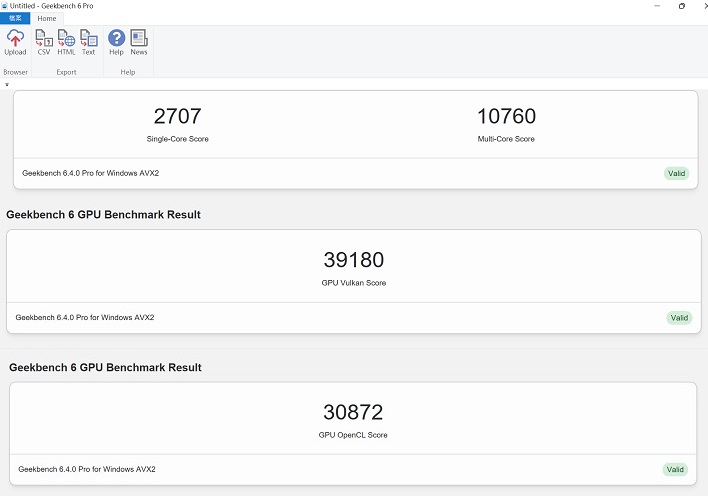Click the version text in OpenCL result card
The height and width of the screenshot is (496, 708).
(87, 469)
